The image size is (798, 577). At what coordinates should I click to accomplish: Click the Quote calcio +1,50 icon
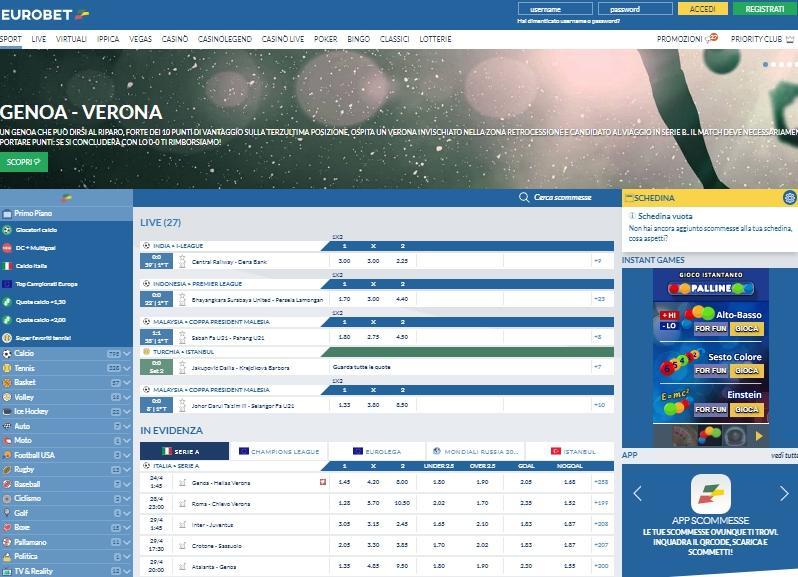(7, 302)
